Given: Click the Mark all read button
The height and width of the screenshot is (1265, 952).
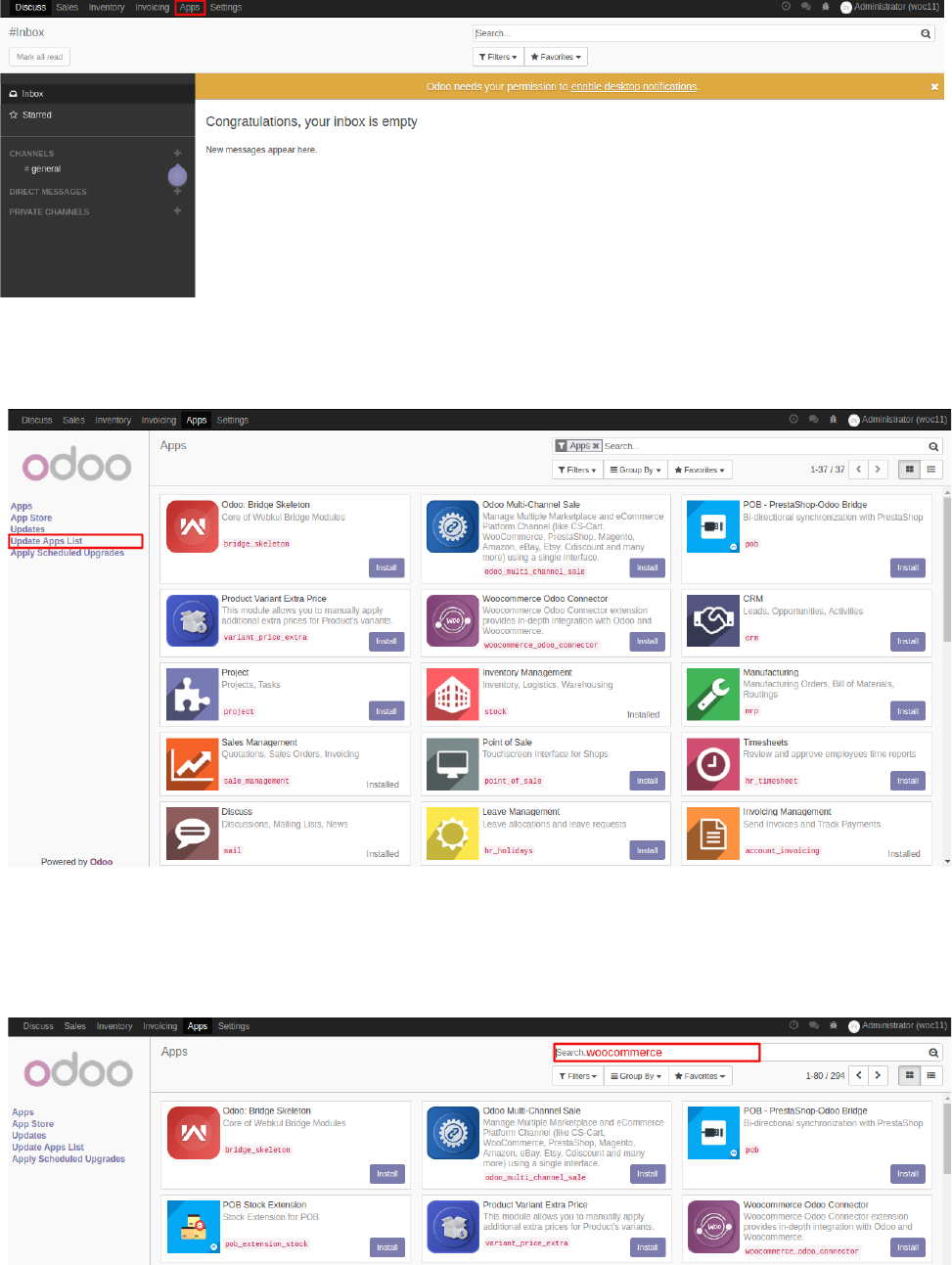Looking at the screenshot, I should pos(39,57).
